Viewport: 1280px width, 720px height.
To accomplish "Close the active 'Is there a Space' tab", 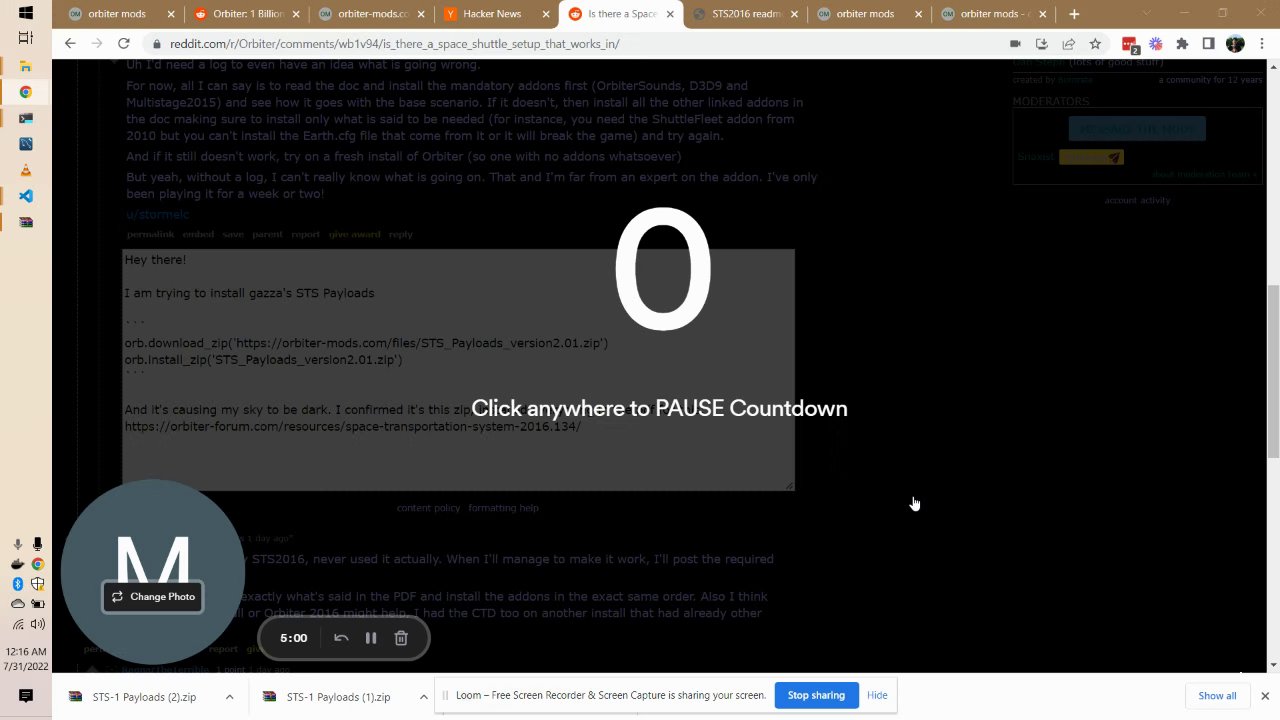I will (x=669, y=14).
